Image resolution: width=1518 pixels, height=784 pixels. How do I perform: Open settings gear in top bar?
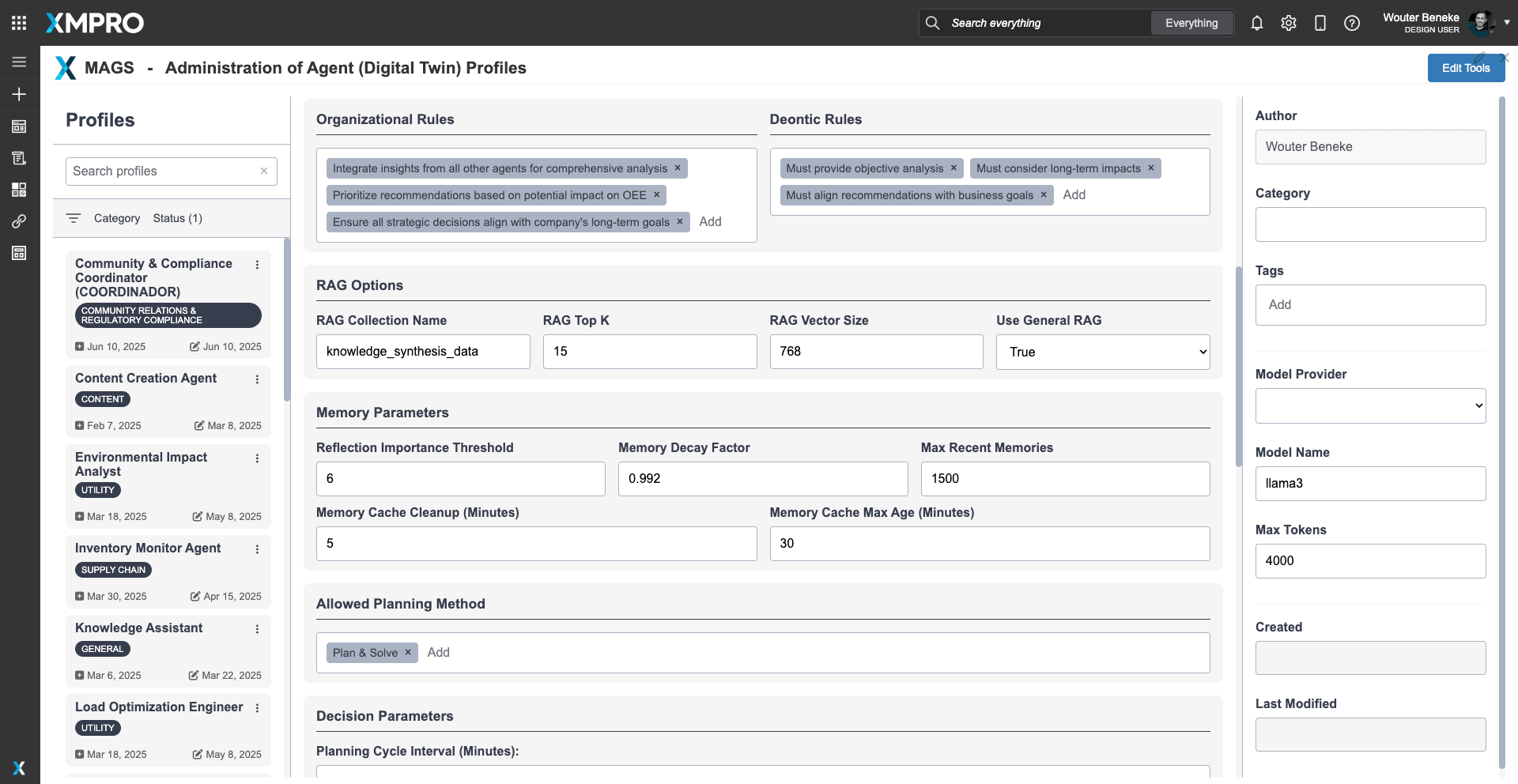click(1288, 23)
